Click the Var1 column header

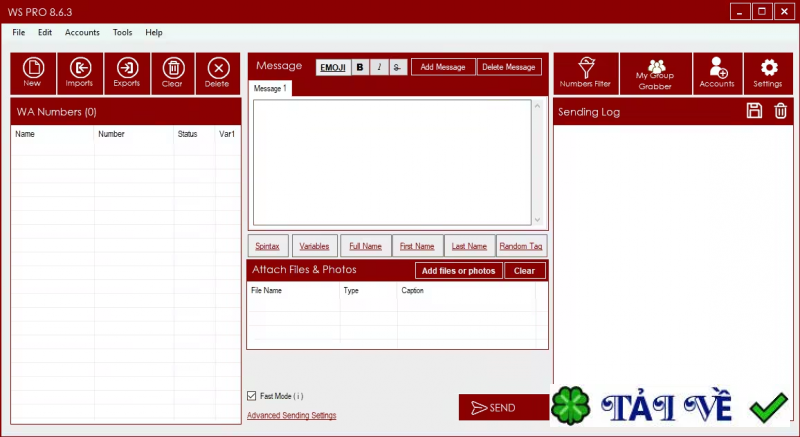(x=228, y=134)
